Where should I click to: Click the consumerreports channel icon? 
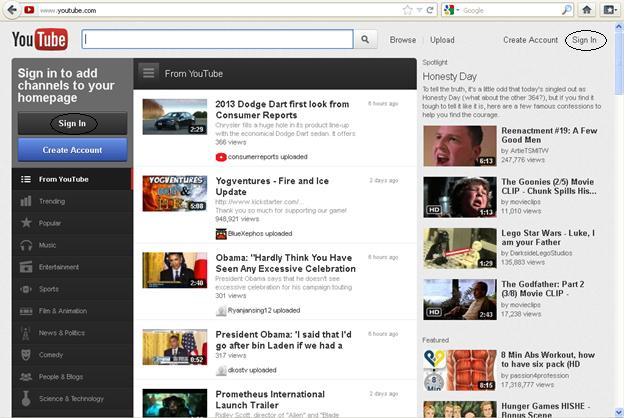click(x=221, y=157)
